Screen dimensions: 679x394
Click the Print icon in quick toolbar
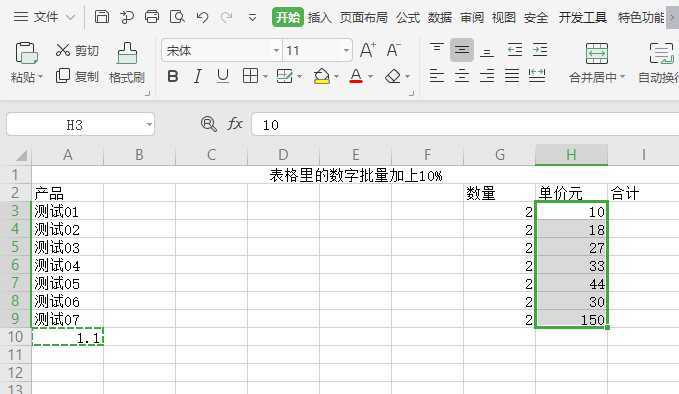pyautogui.click(x=152, y=17)
